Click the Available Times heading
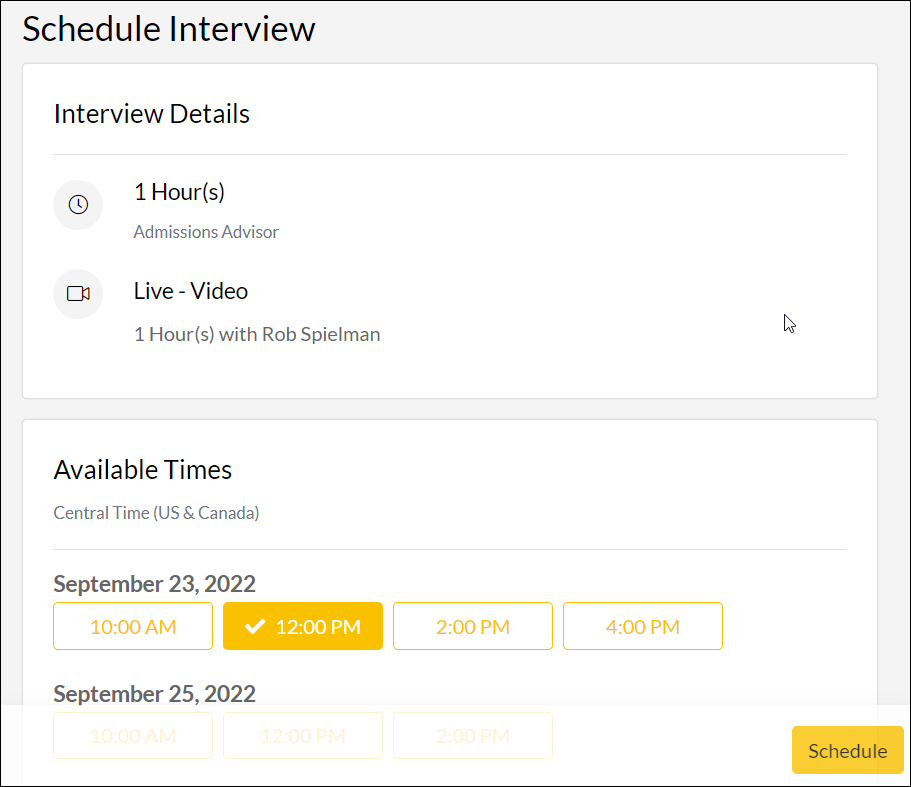 point(142,470)
